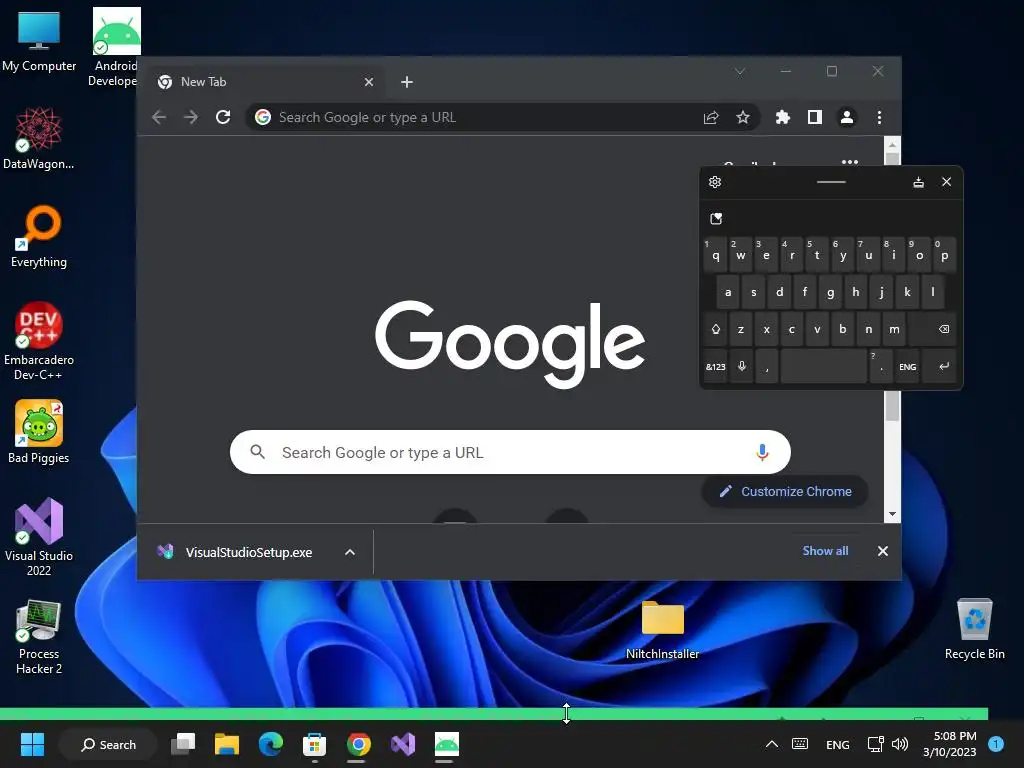Share this page icon in address bar
1024x768 pixels.
711,117
